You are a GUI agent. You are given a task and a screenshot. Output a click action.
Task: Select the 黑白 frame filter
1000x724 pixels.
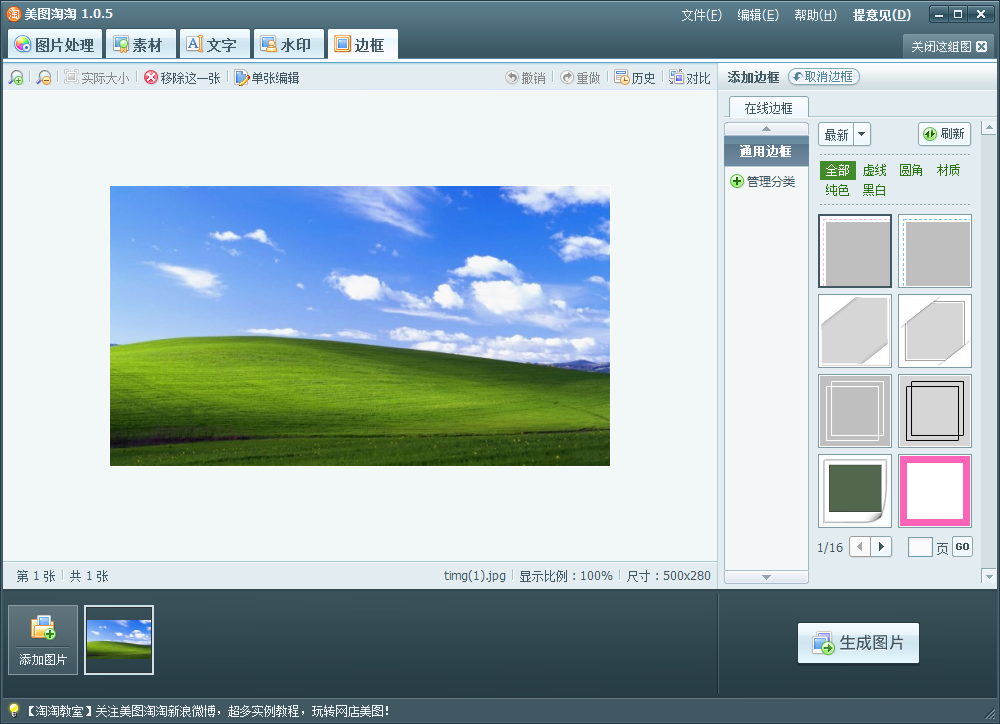(874, 189)
